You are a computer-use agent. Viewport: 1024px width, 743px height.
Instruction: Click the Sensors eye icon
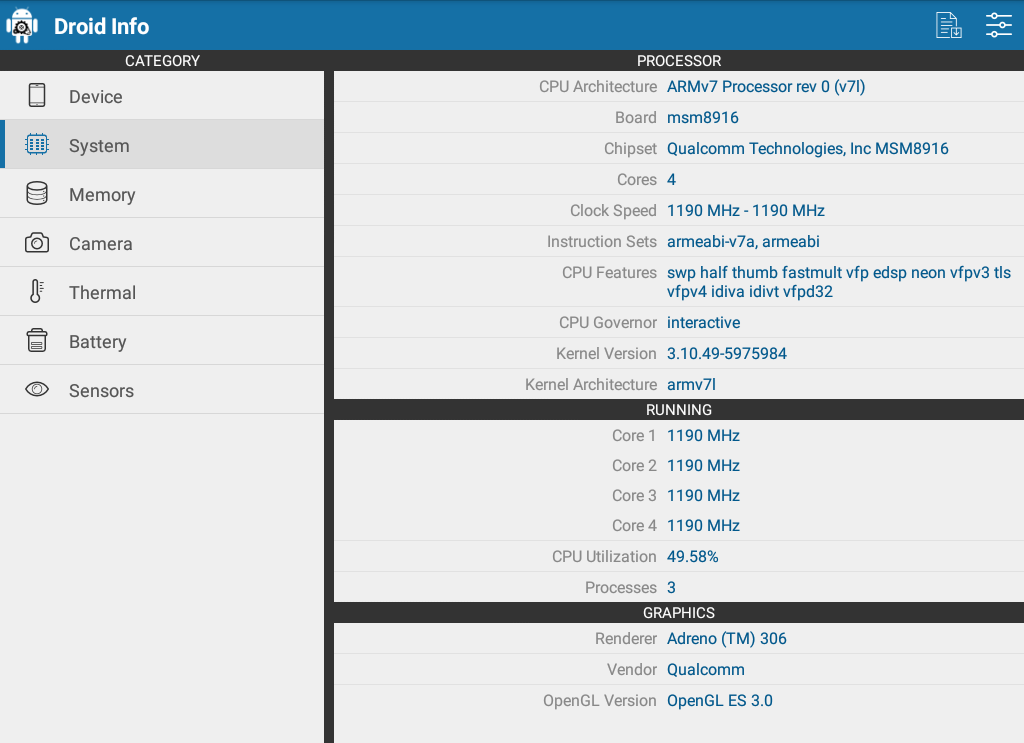pos(37,390)
